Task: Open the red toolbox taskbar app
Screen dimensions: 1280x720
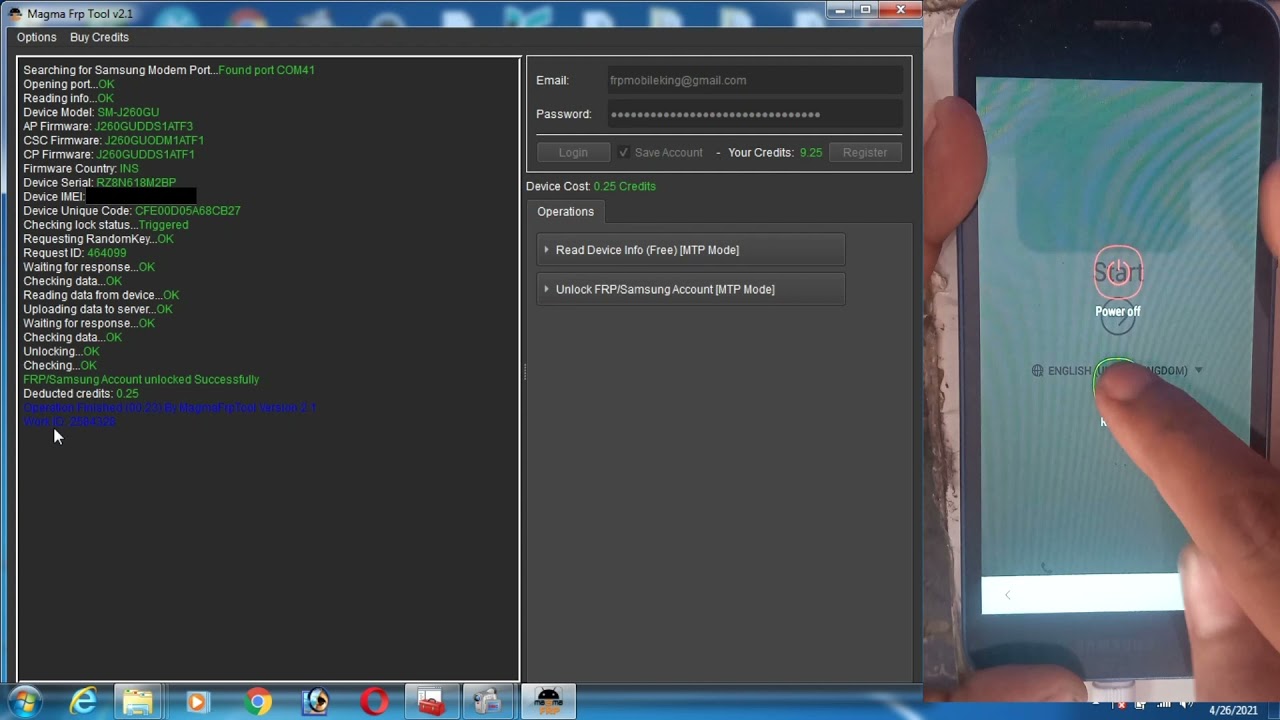Action: (x=431, y=703)
